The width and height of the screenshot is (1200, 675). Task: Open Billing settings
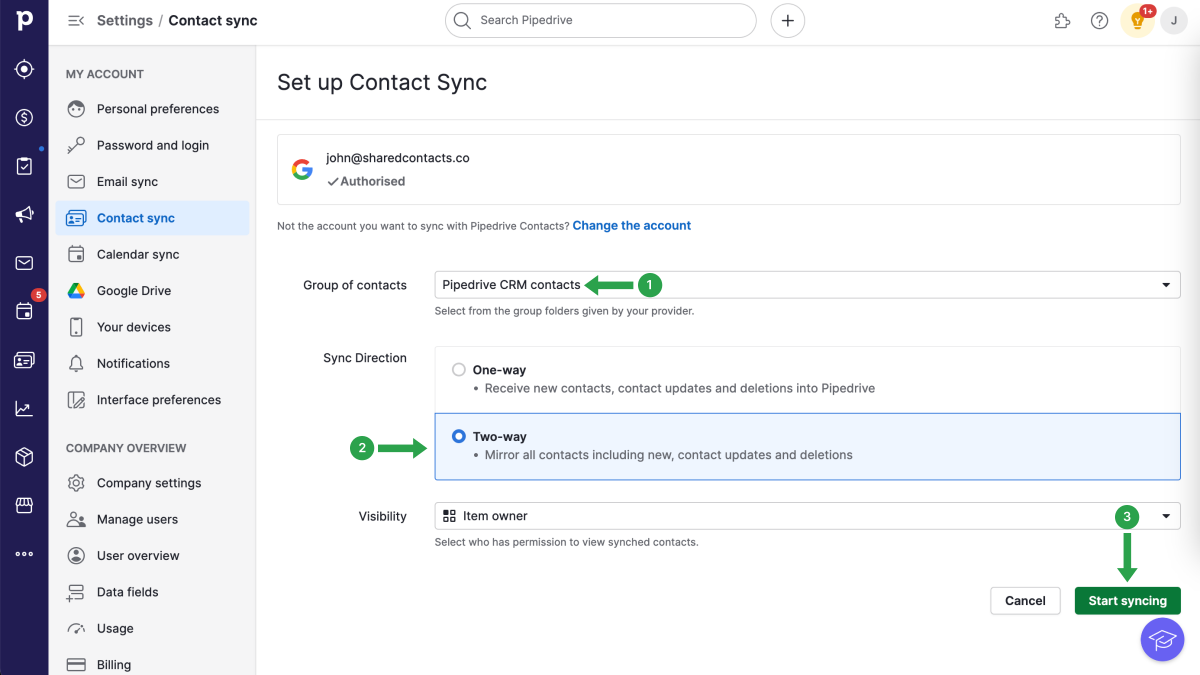[152, 664]
